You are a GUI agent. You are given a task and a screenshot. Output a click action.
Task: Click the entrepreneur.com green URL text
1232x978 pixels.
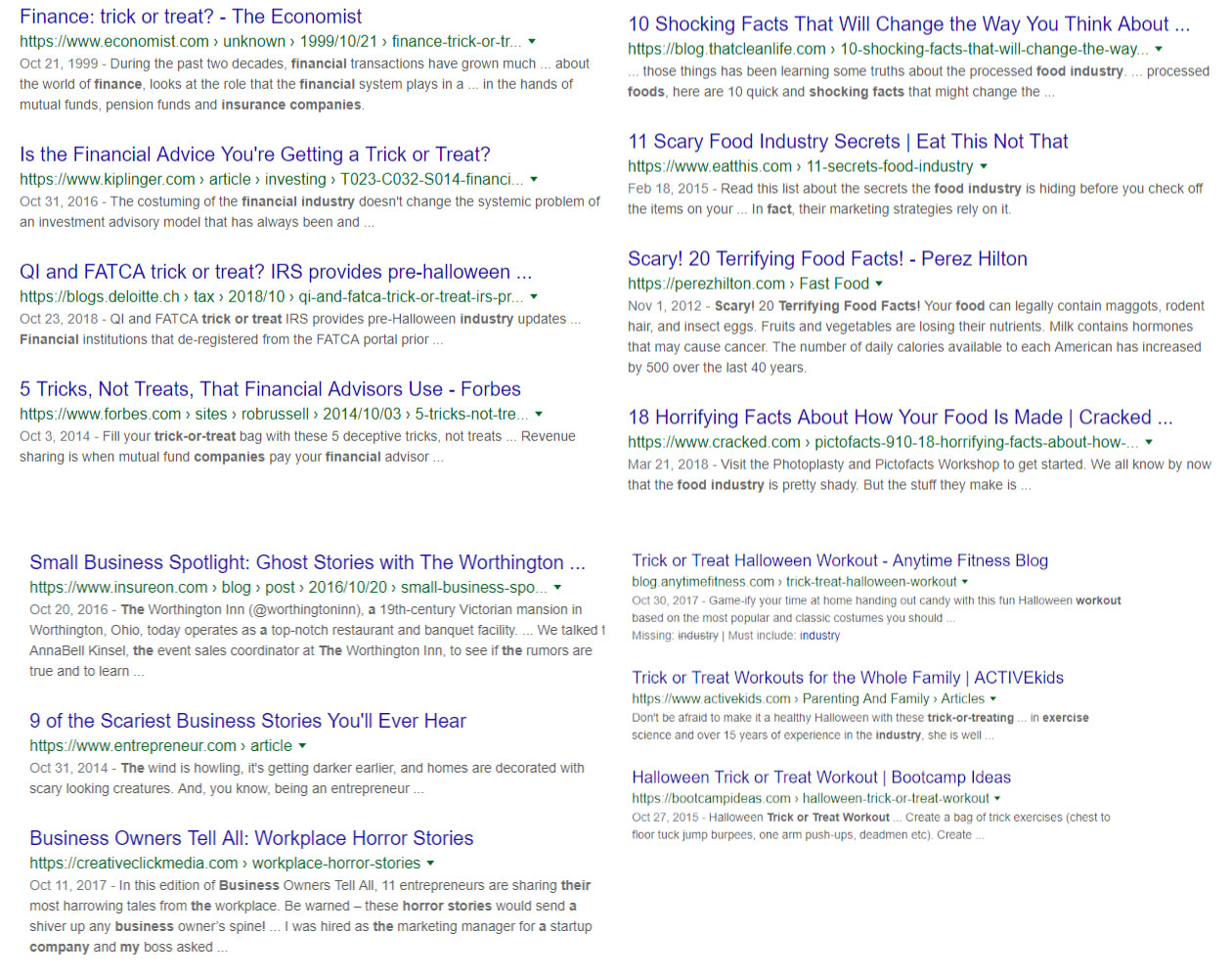pos(160,746)
